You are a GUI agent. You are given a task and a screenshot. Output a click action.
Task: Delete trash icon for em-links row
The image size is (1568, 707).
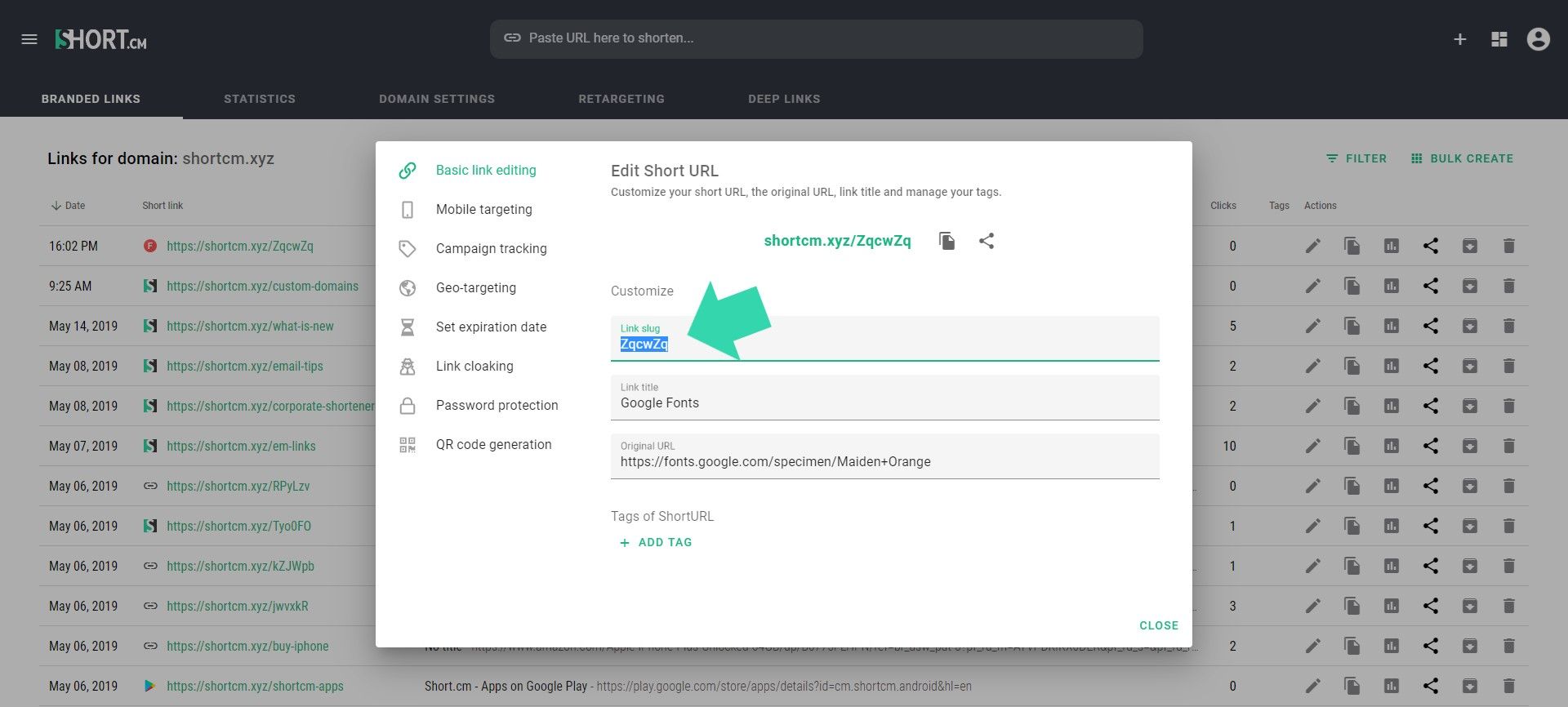(x=1509, y=446)
